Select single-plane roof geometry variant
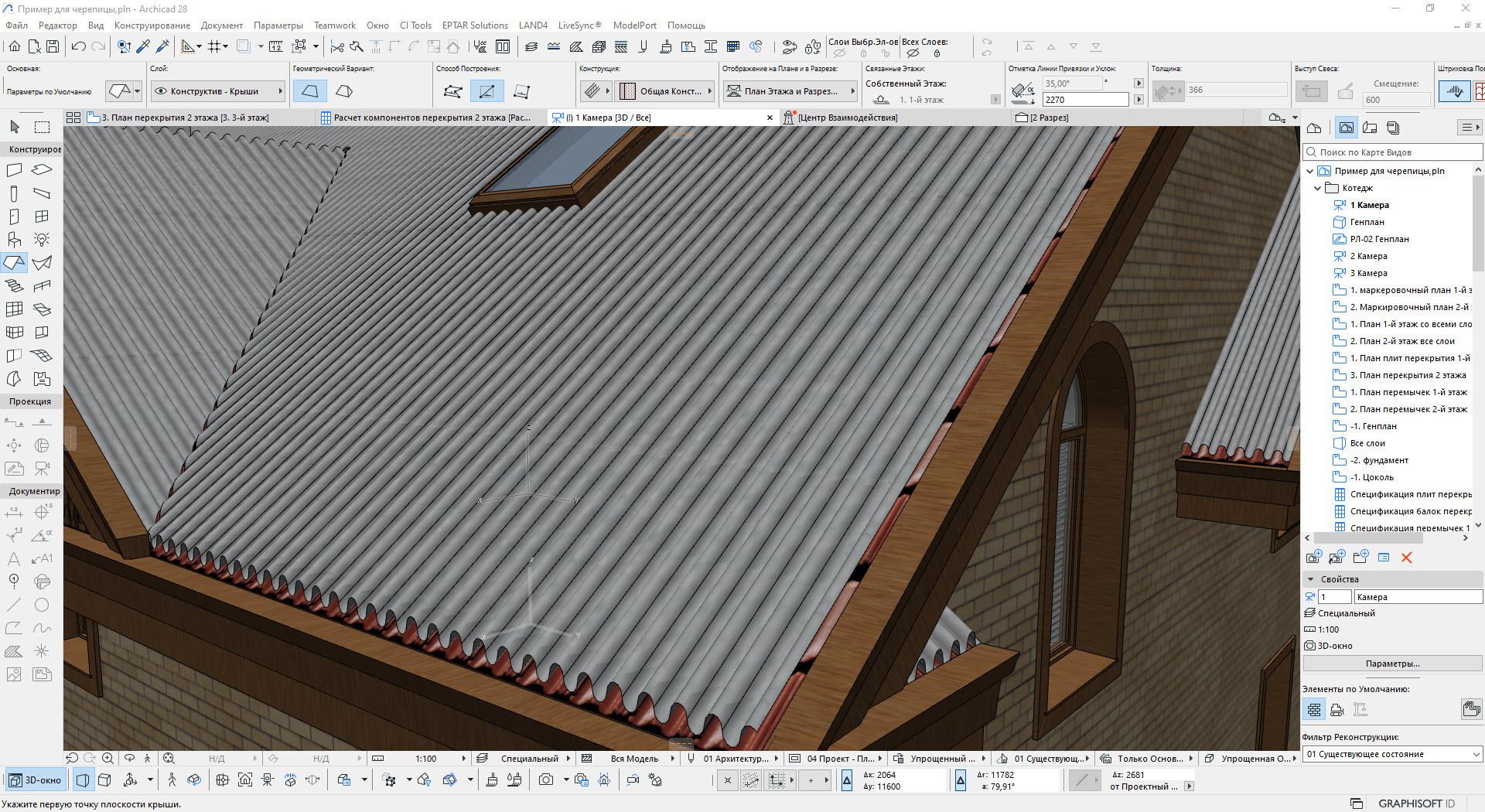This screenshot has width=1485, height=812. (x=309, y=91)
